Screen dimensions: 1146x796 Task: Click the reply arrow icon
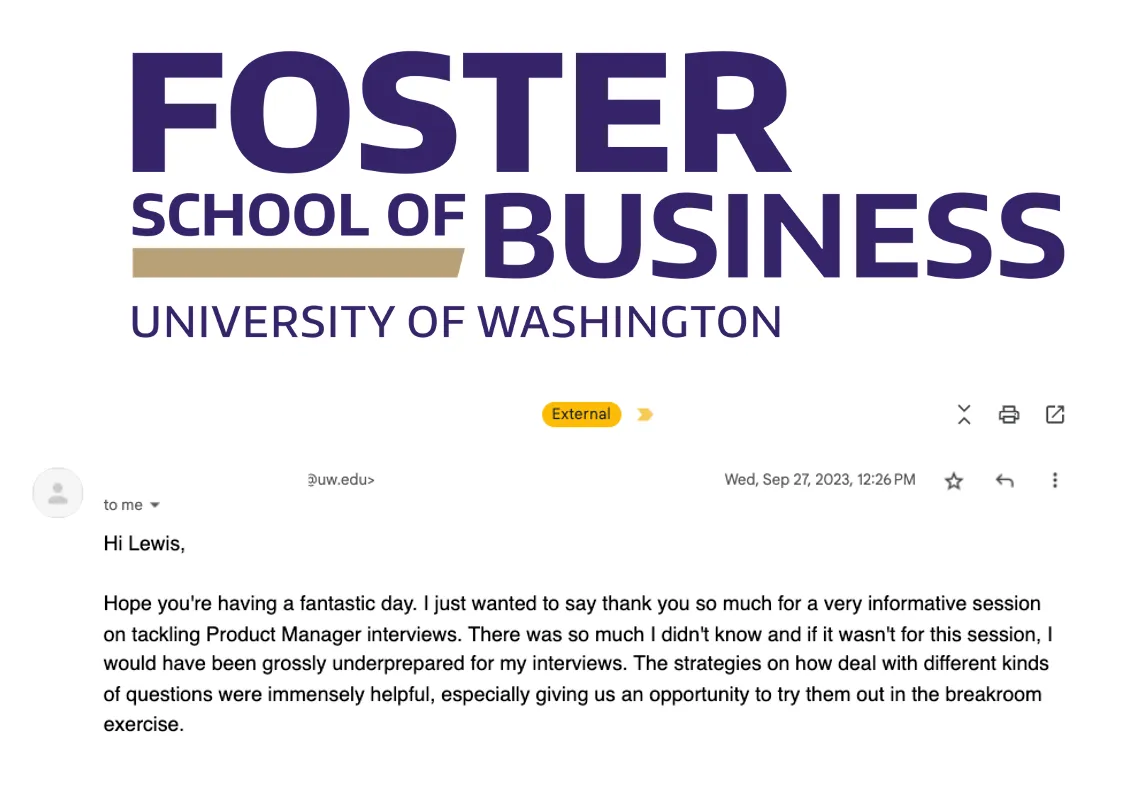pos(1005,481)
